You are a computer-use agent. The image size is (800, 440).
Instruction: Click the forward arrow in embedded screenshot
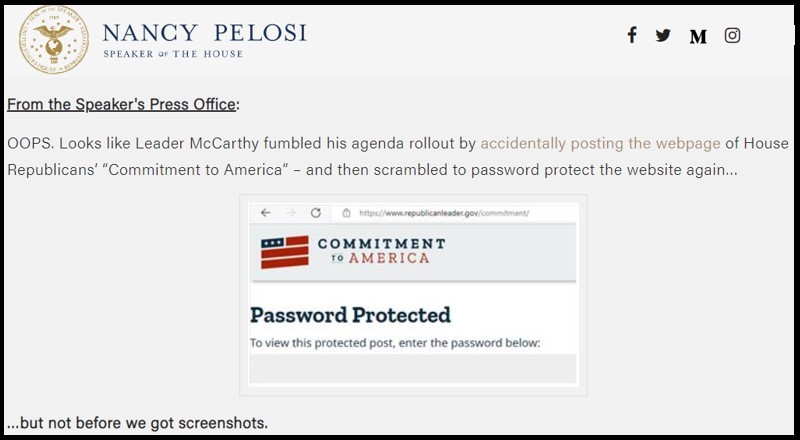(290, 213)
